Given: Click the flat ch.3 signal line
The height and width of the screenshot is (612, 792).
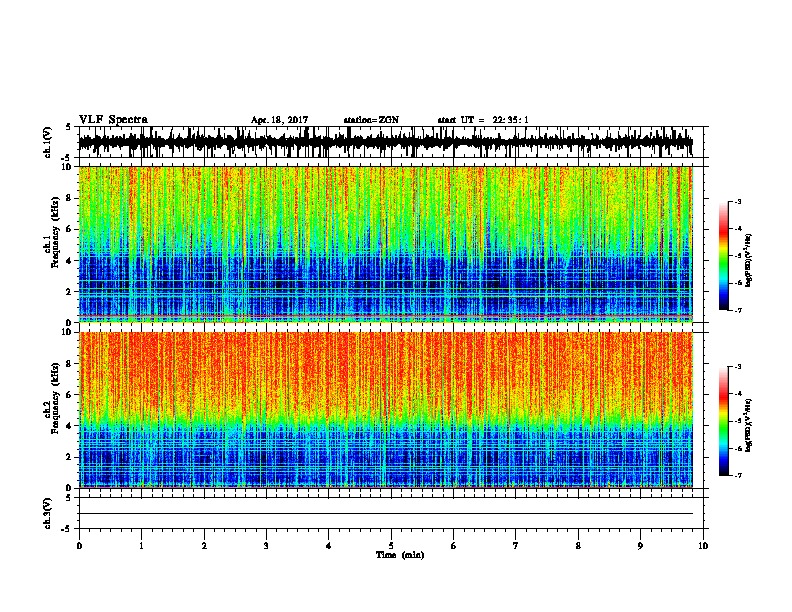Looking at the screenshot, I should (386, 514).
